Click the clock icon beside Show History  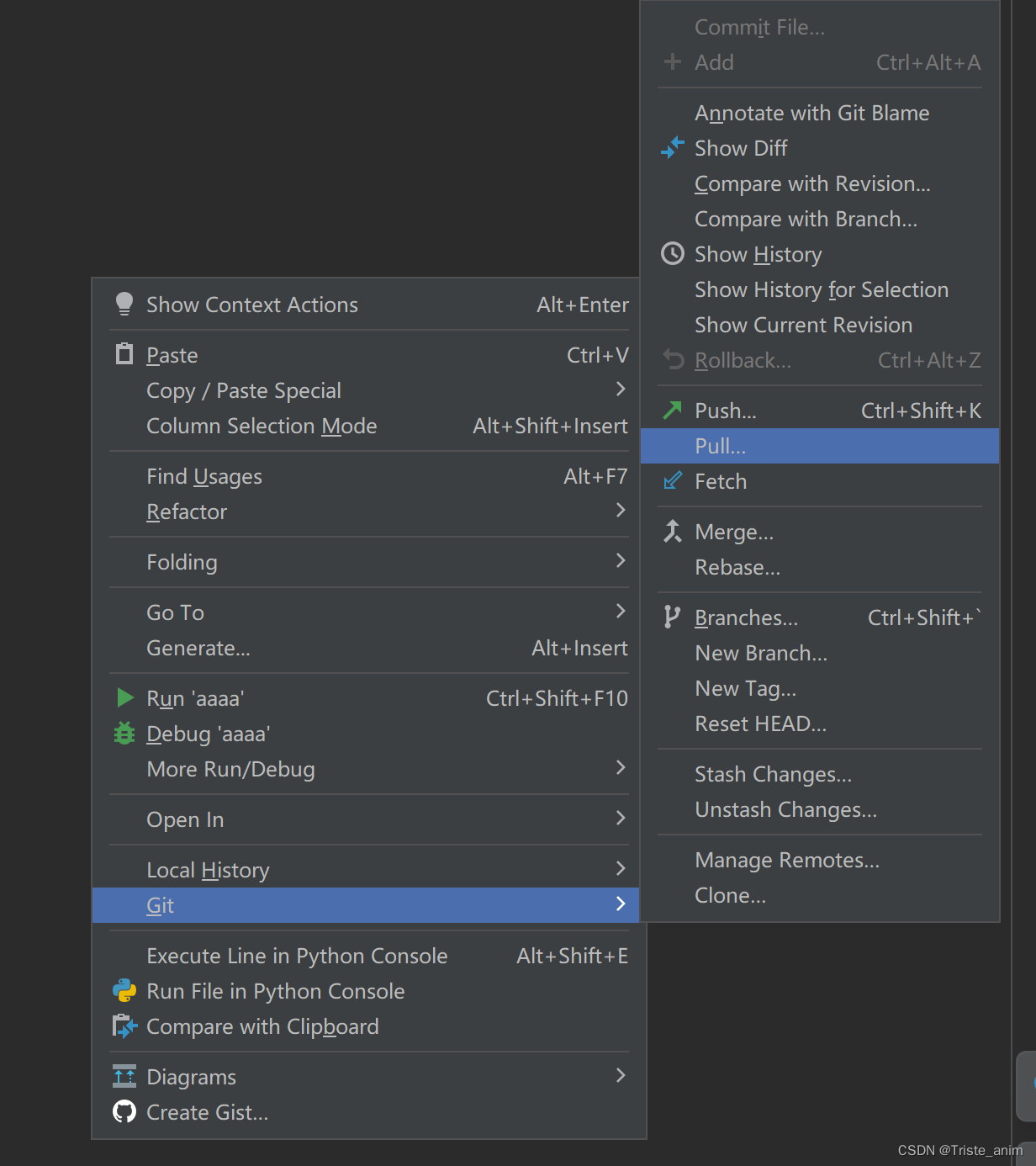(673, 253)
